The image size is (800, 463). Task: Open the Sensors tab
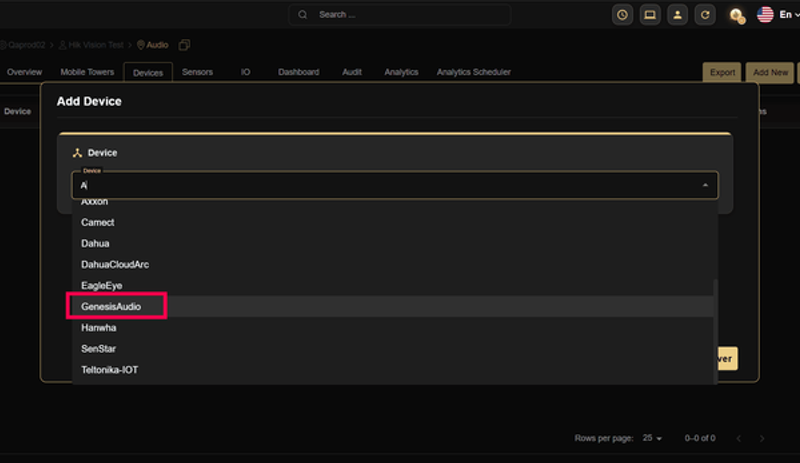pos(197,72)
